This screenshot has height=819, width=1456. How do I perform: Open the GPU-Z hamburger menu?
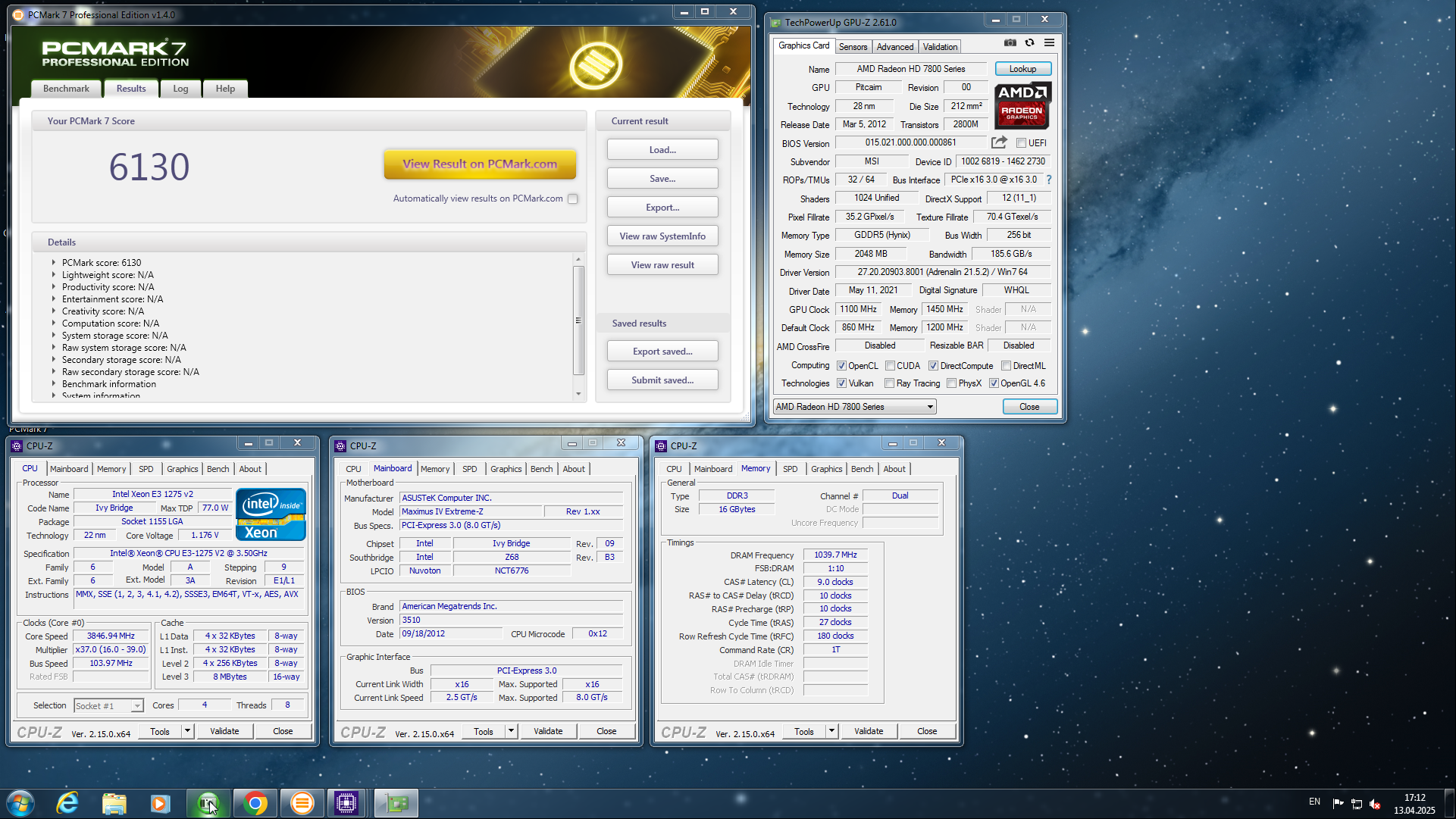point(1049,42)
